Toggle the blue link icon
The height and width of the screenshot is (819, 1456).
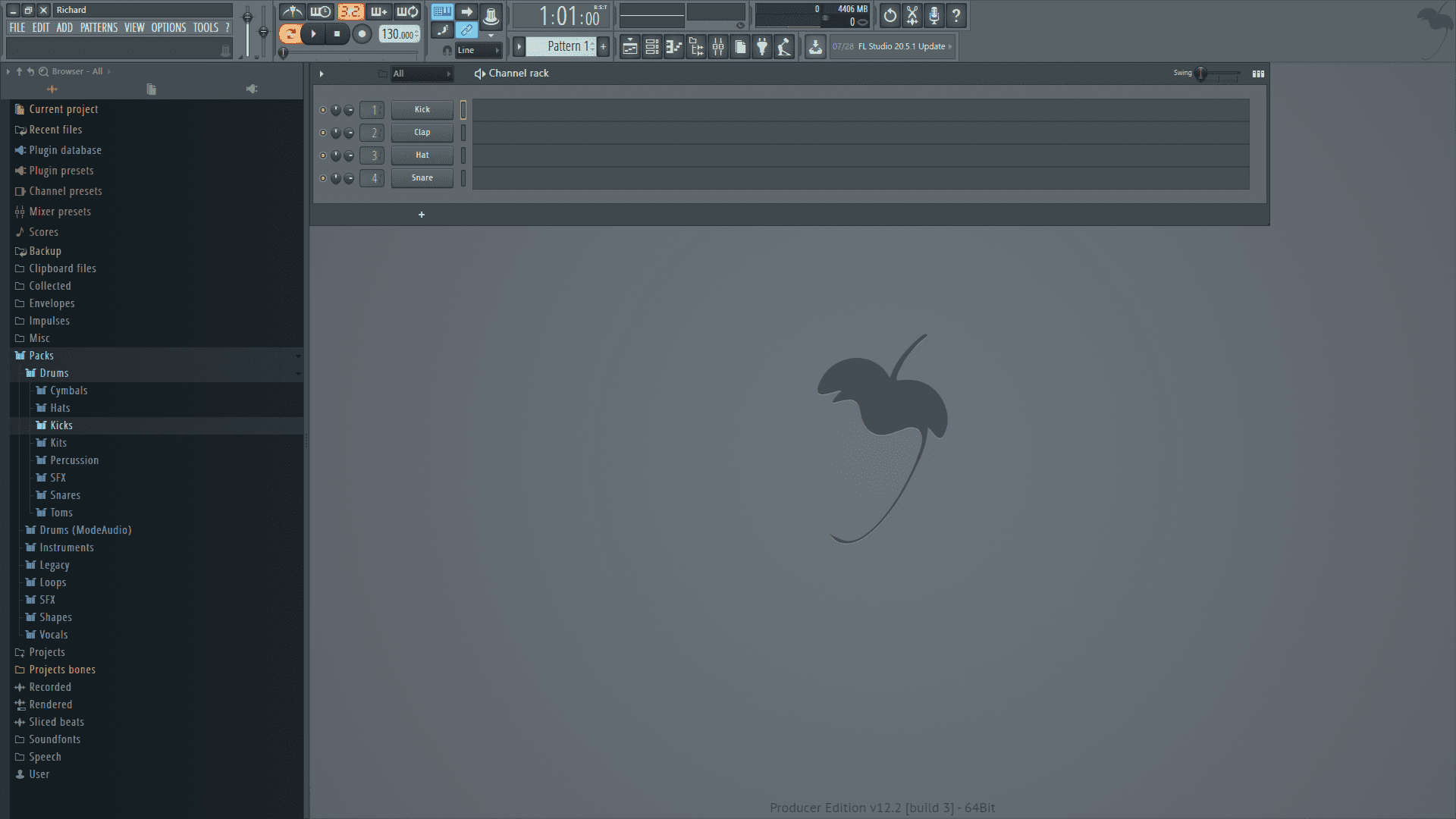[466, 30]
